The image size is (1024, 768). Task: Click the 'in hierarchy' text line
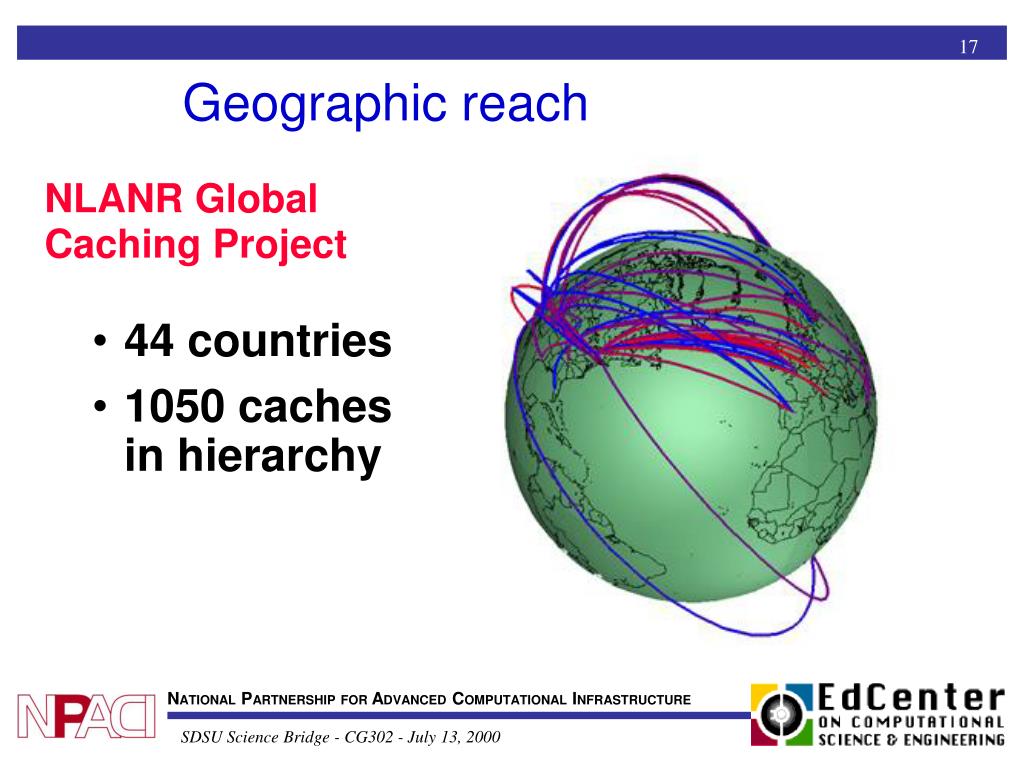coord(253,456)
